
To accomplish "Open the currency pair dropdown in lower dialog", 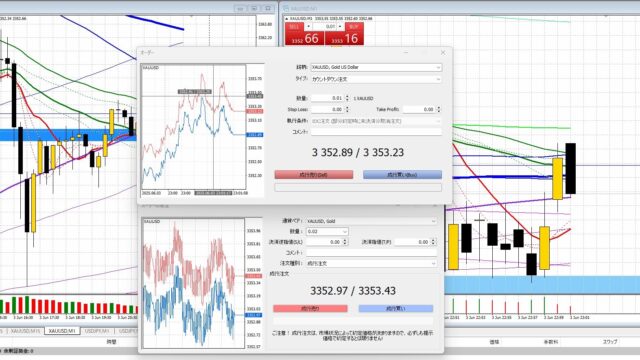I will (x=371, y=221).
